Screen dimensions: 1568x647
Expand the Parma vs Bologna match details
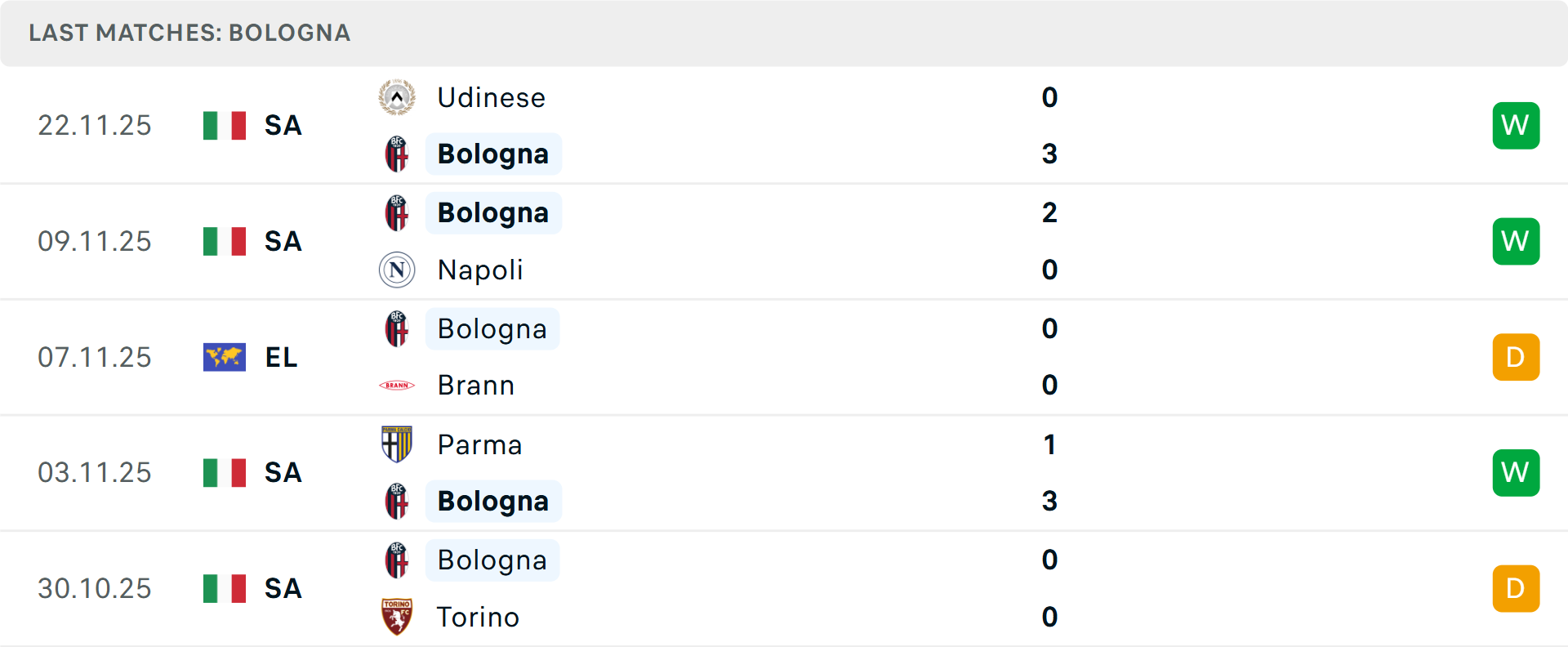[784, 472]
